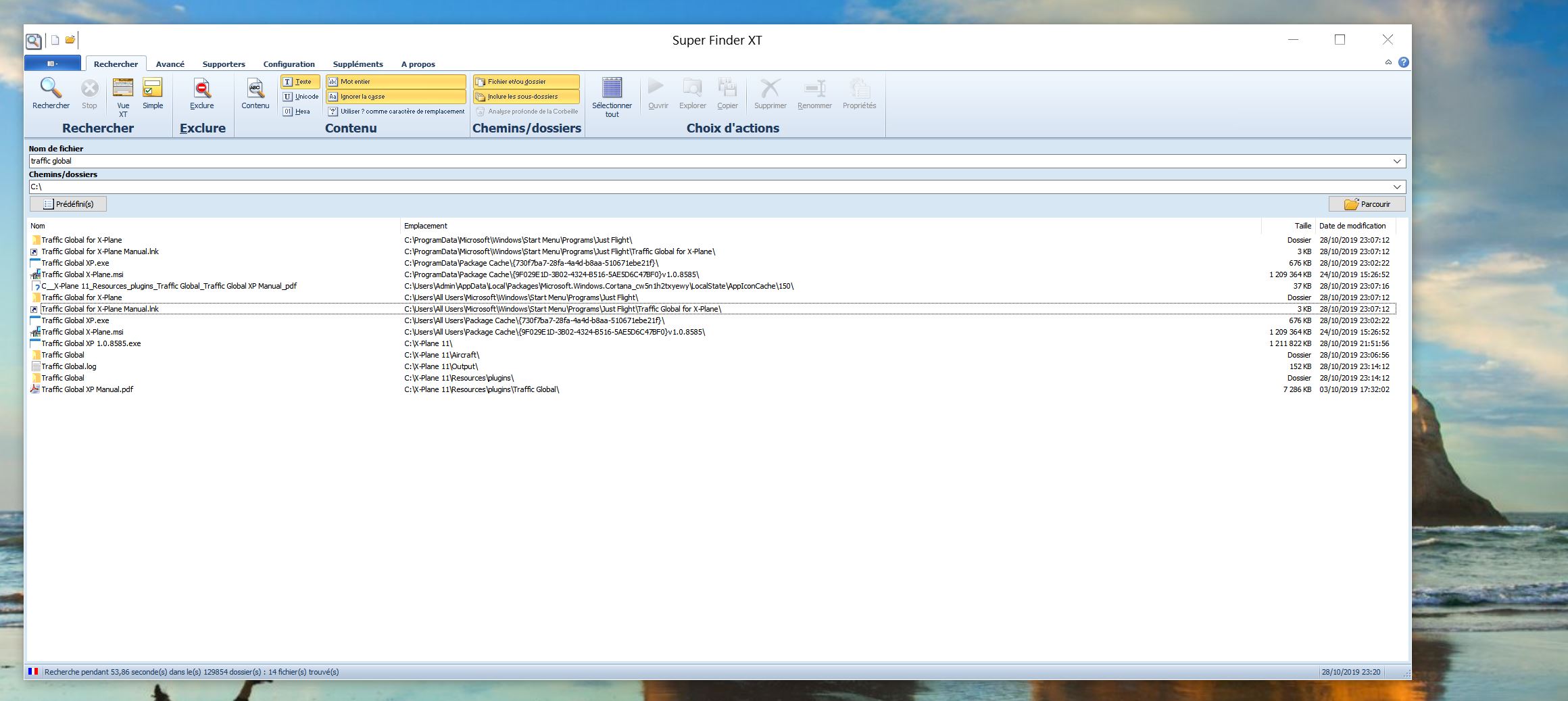Expand the Nom de fichier dropdown arrow
The image size is (1568, 701).
[1397, 162]
